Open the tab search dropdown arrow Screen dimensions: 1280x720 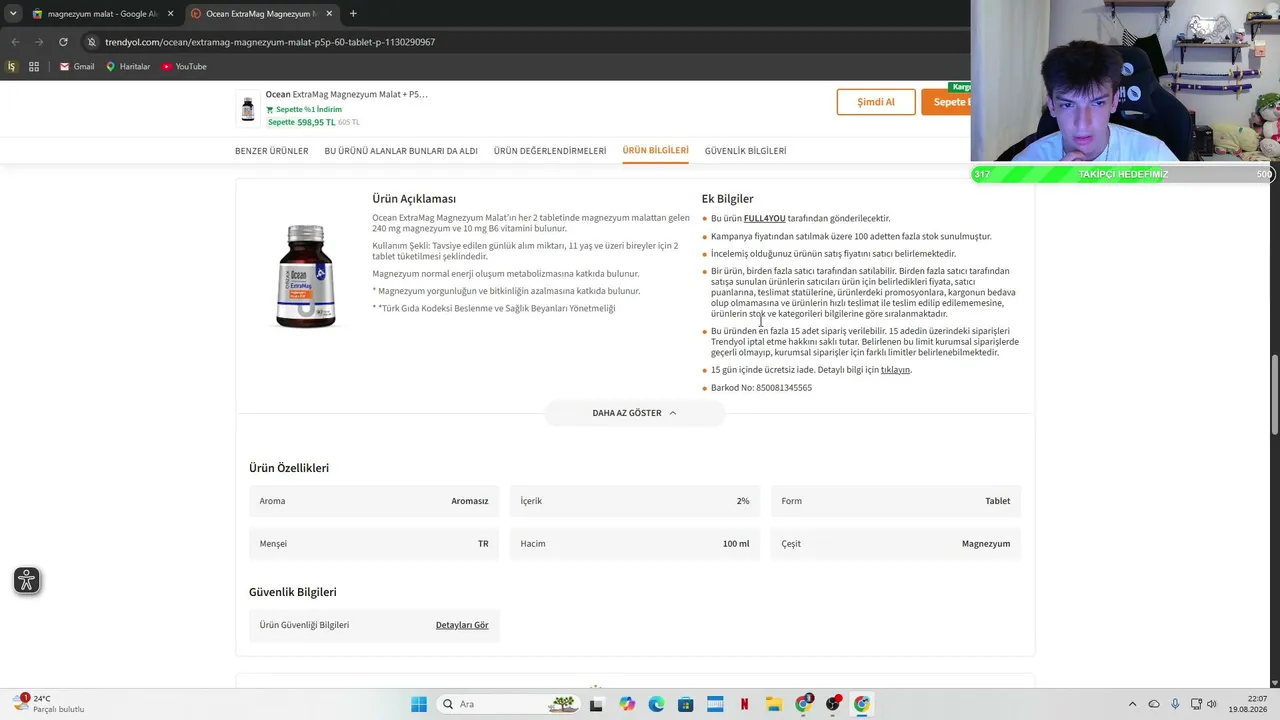point(13,14)
